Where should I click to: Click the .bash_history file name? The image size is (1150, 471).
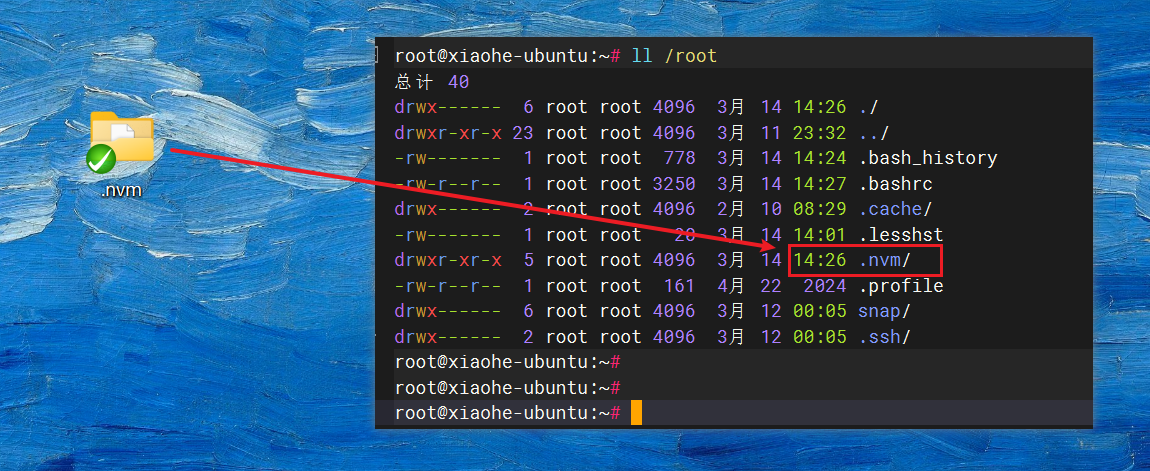coord(928,158)
